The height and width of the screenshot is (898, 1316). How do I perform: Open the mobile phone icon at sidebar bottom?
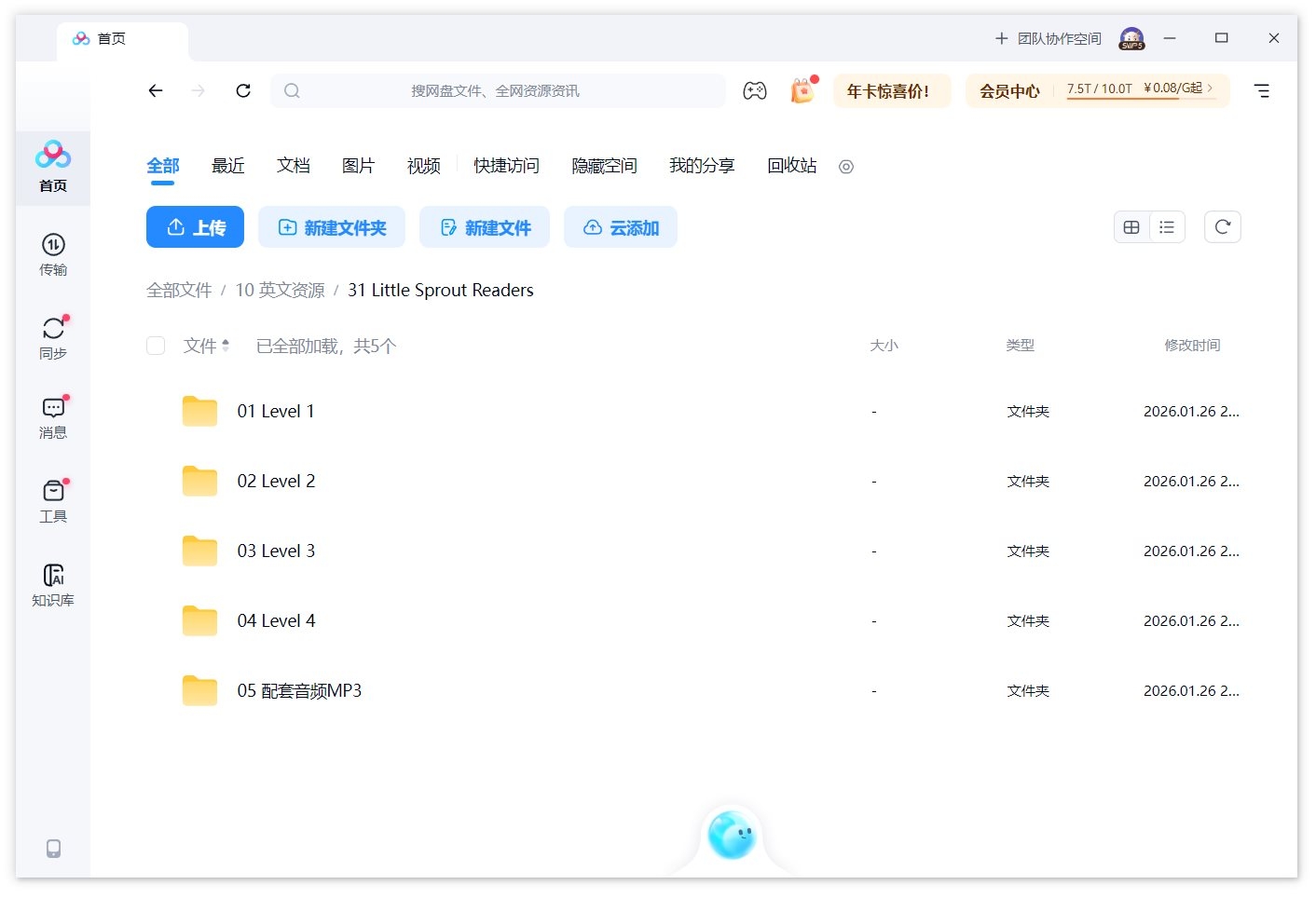(53, 848)
